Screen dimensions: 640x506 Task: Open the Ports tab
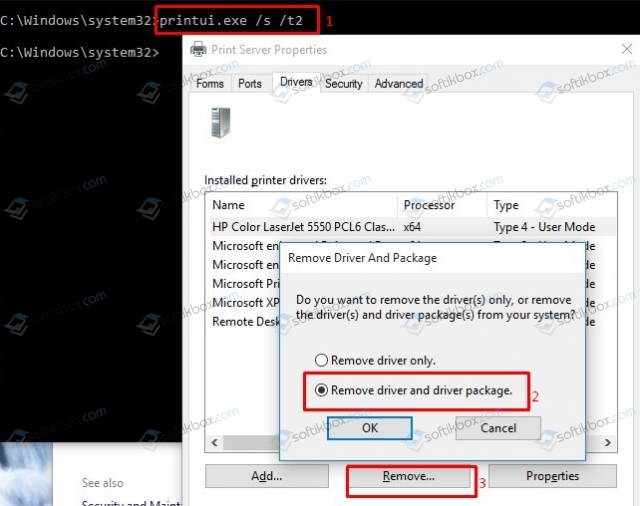pos(250,84)
